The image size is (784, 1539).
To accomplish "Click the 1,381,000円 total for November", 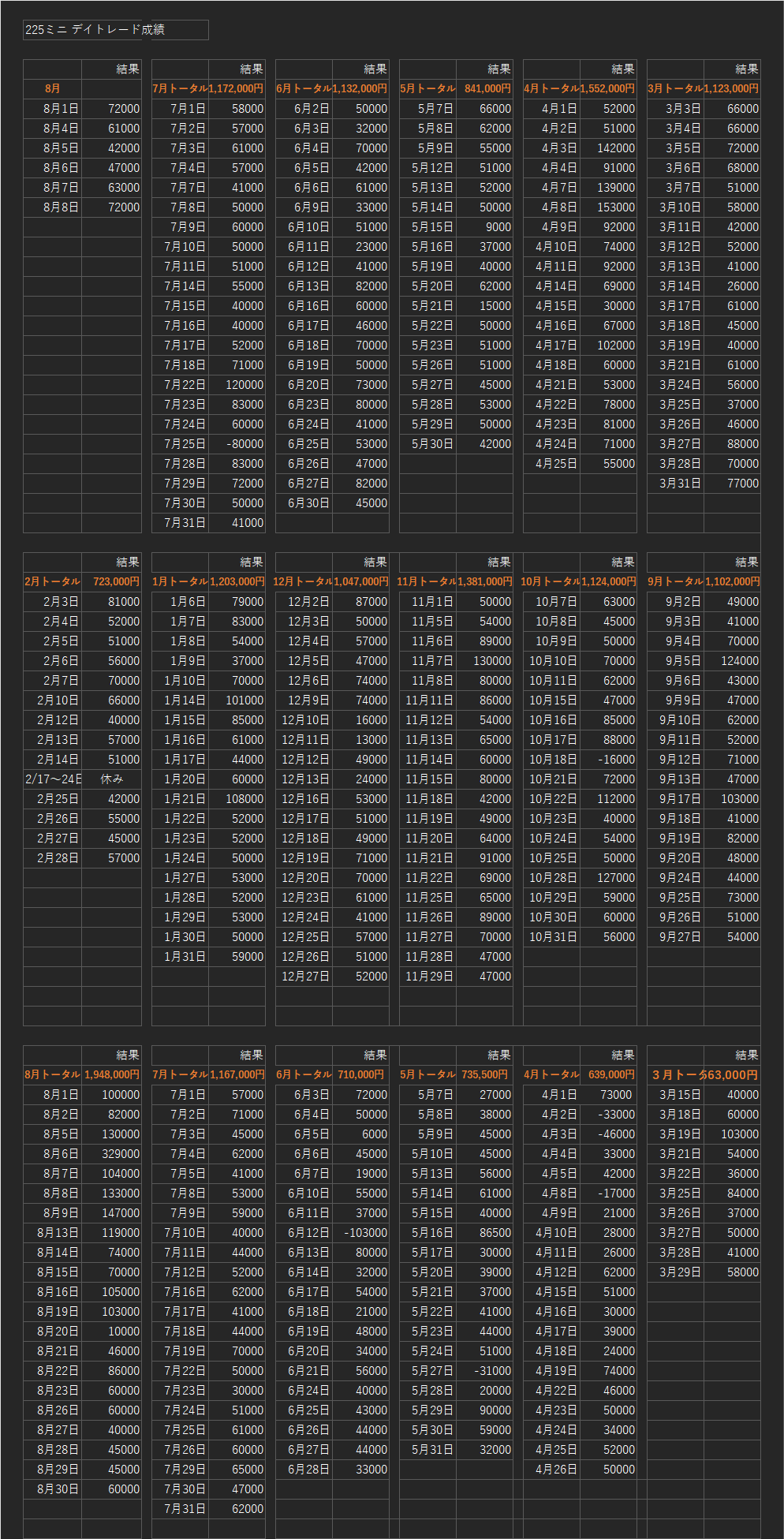I will click(x=484, y=582).
